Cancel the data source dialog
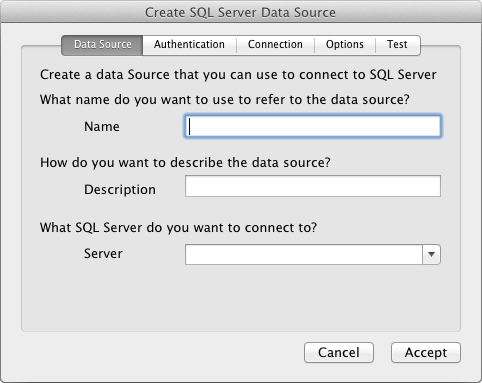 [339, 352]
